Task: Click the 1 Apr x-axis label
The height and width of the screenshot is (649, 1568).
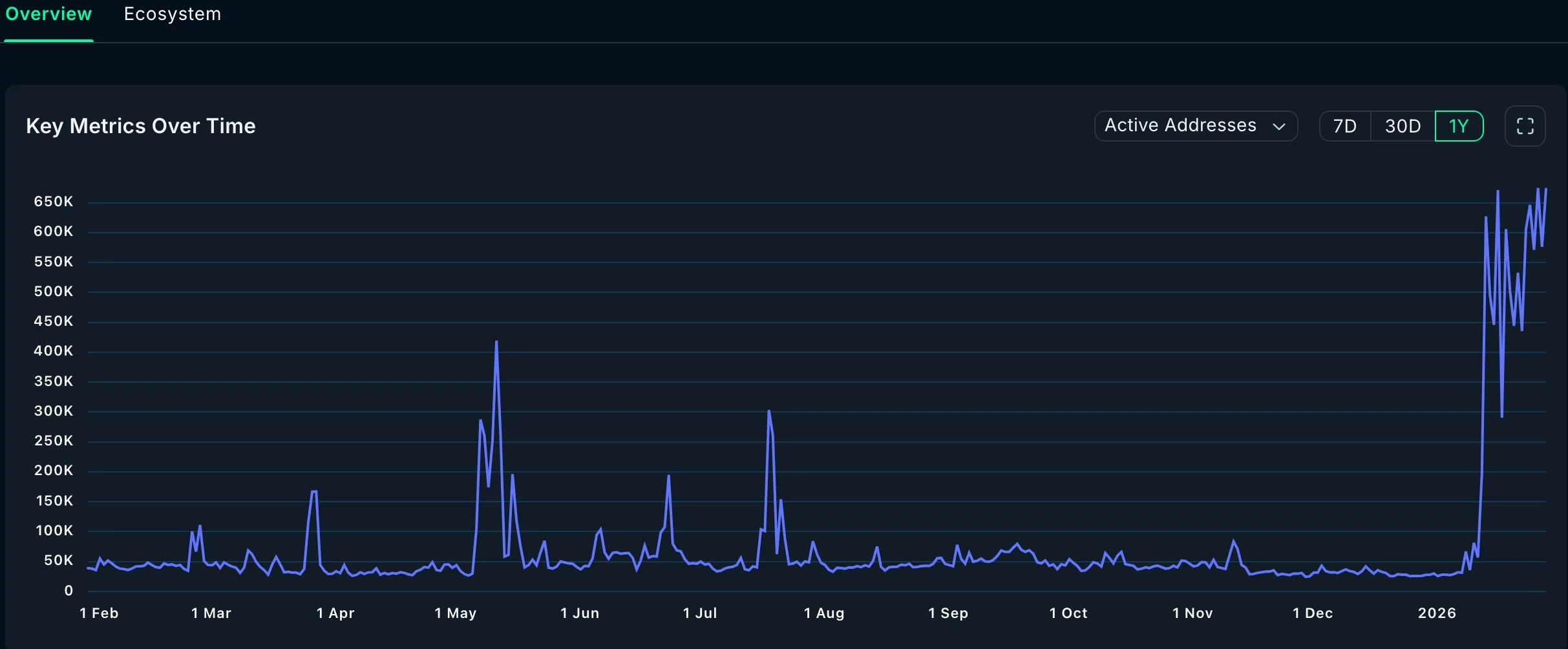Action: [x=335, y=613]
